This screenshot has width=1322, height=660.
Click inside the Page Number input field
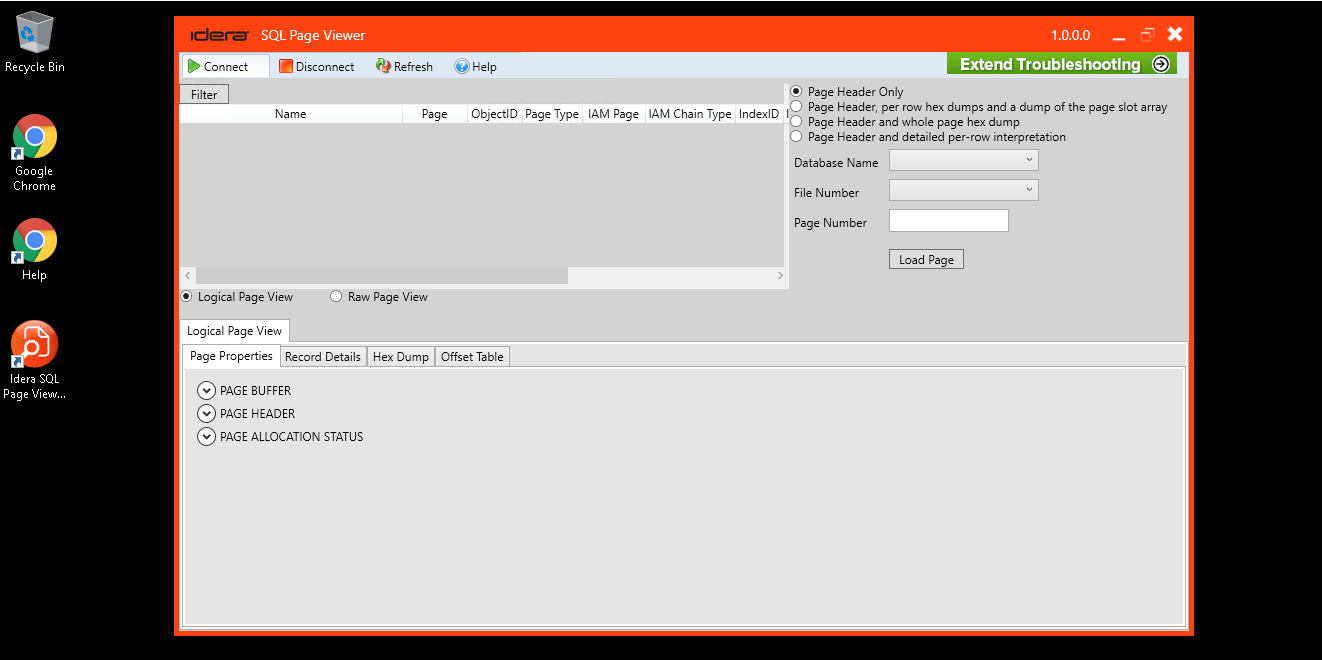pyautogui.click(x=947, y=220)
